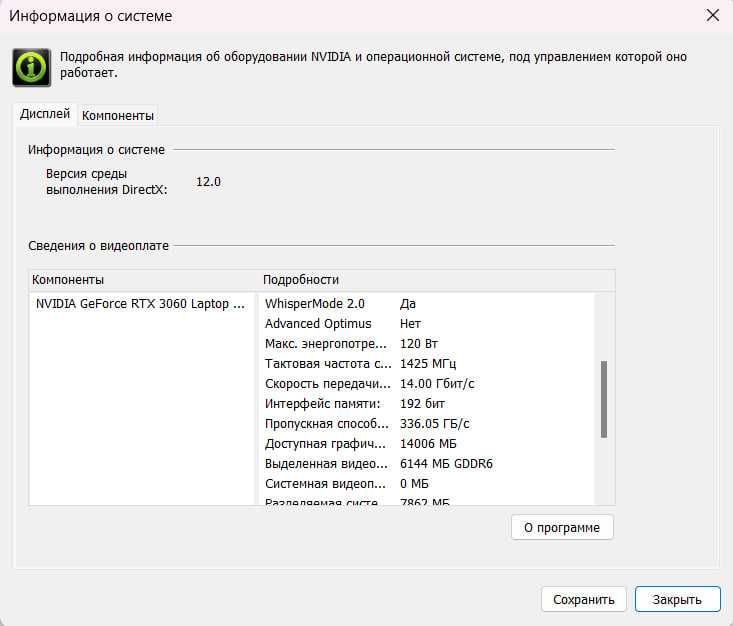Click the green NVIDIA info icon
The width and height of the screenshot is (733, 626).
31,67
